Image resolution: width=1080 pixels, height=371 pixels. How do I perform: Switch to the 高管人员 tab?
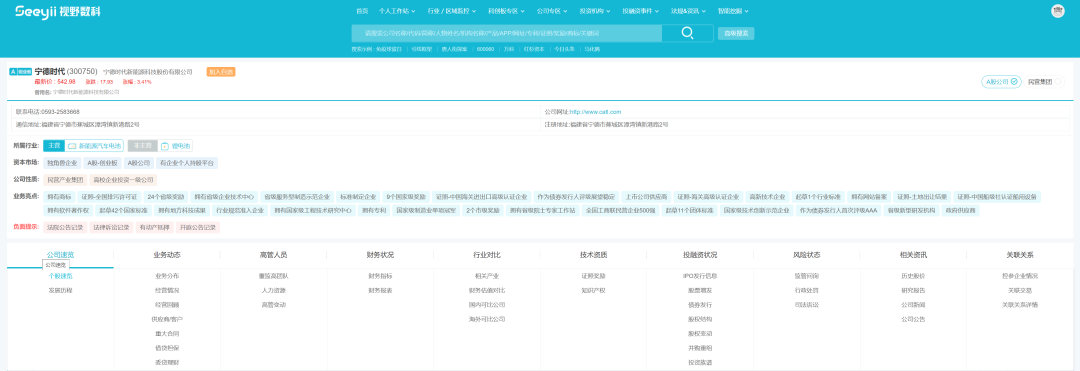point(273,255)
